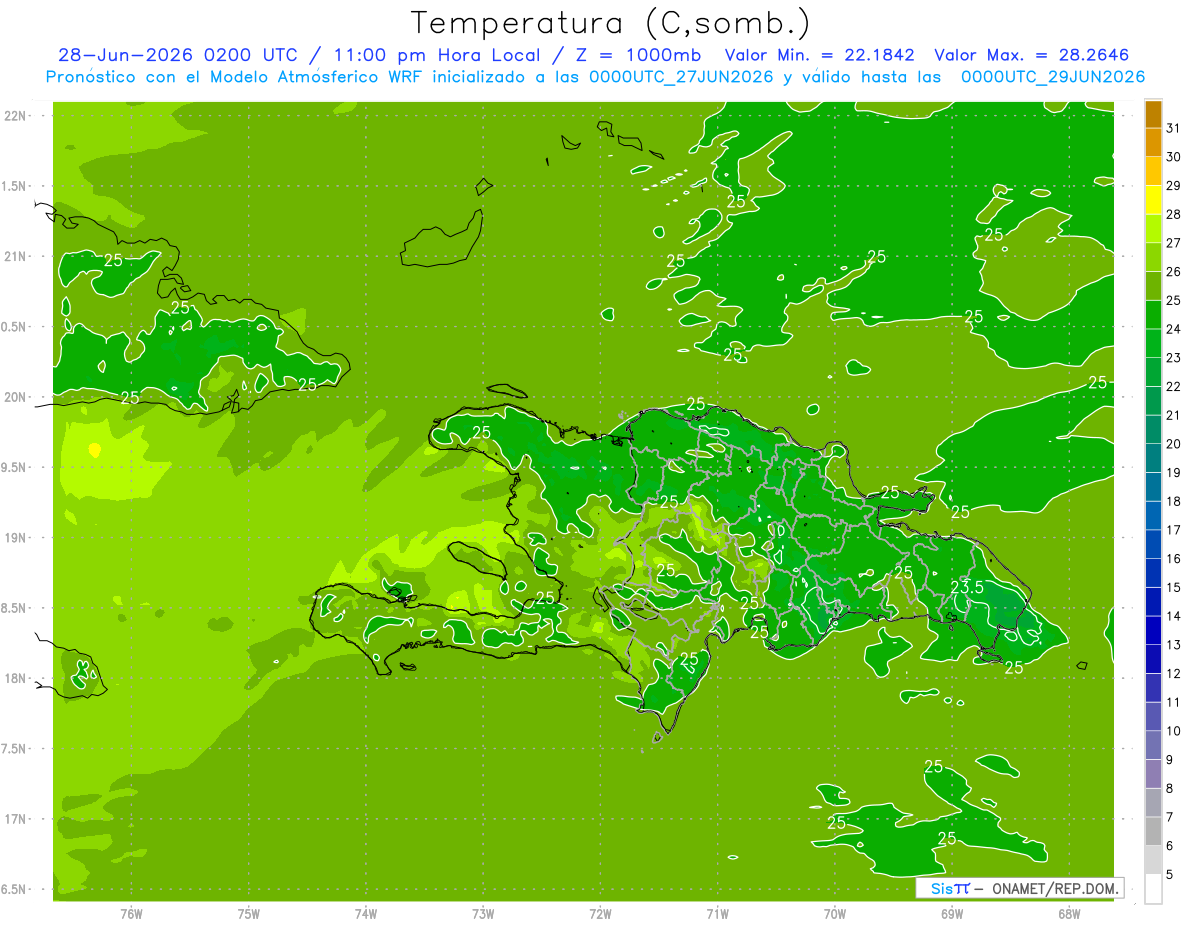Click the "SisTT" logo text
Image resolution: width=1200 pixels, height=927 pixels.
click(x=949, y=888)
